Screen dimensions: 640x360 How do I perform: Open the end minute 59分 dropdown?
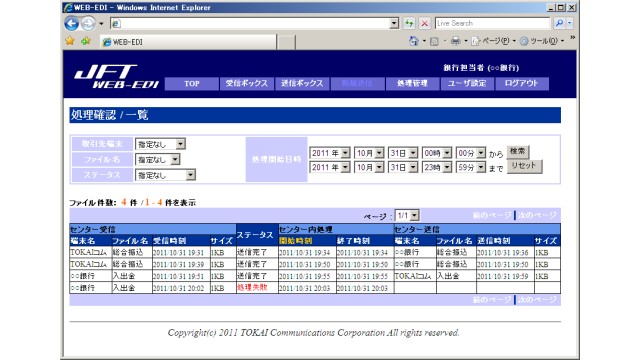pyautogui.click(x=471, y=167)
